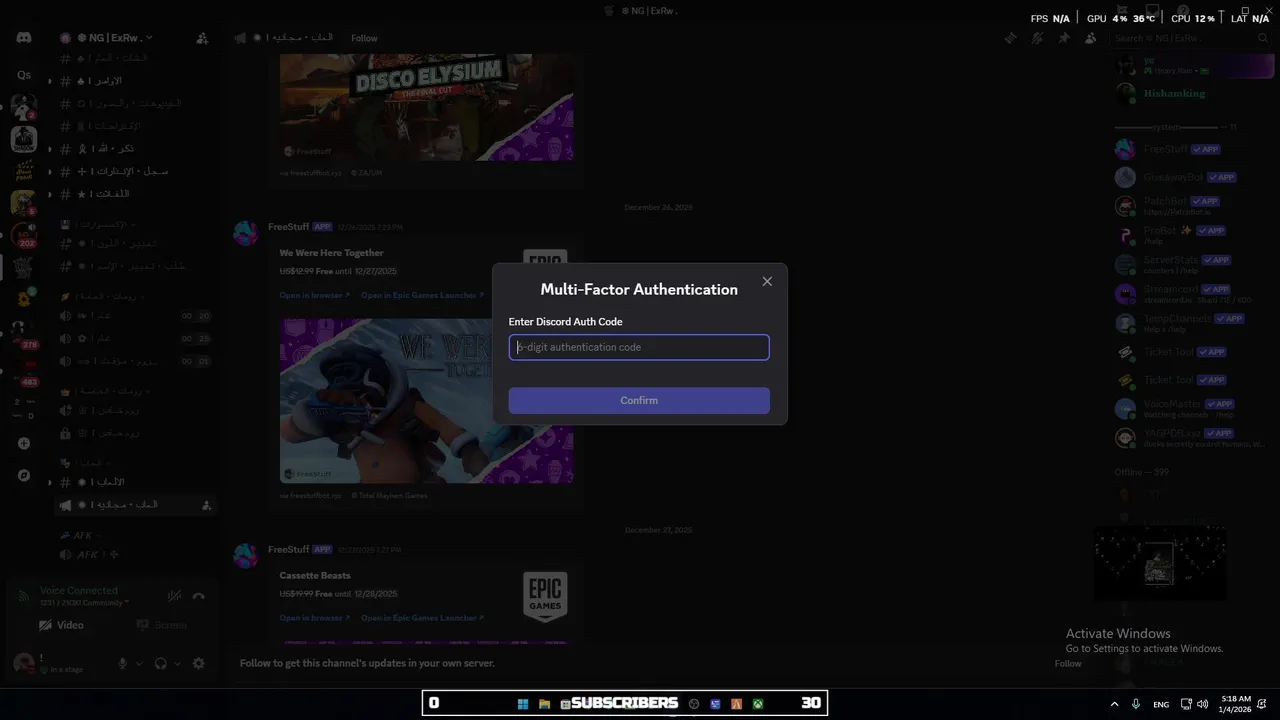Expand اللغات channel arrow
This screenshot has height=720, width=1280.
50,194
